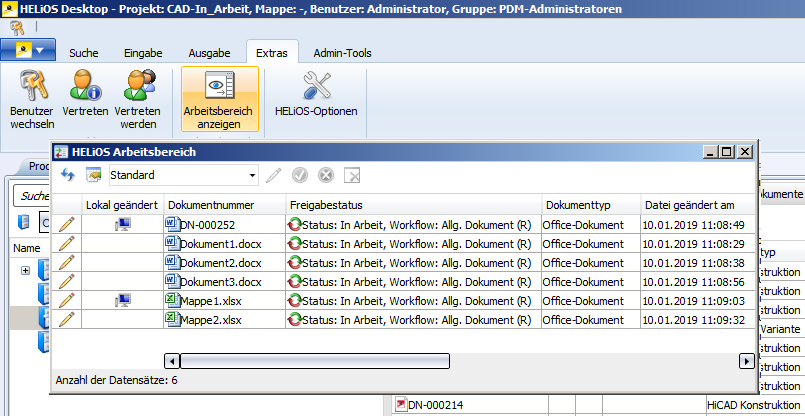Expand the tree node under Name

(25, 270)
